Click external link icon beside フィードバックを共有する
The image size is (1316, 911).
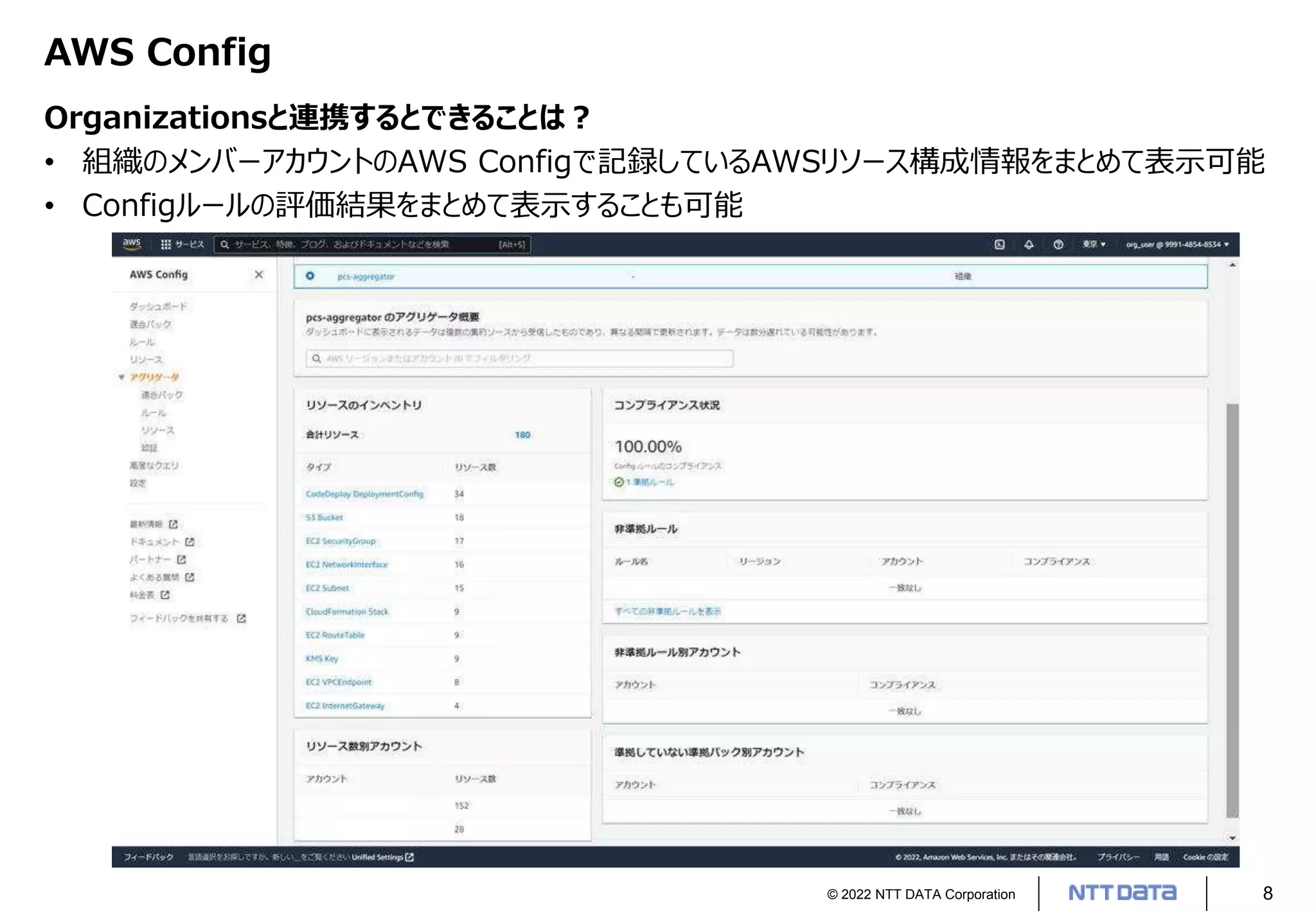(241, 618)
